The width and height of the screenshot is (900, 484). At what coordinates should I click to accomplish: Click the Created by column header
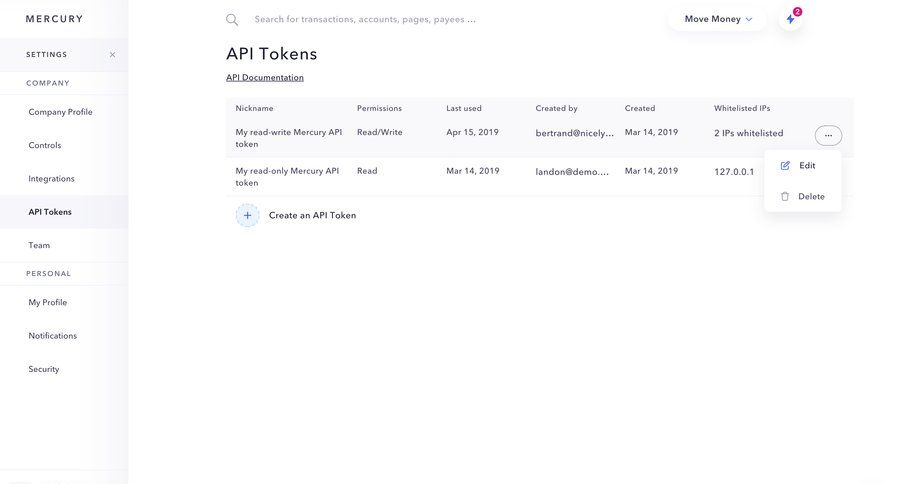pyautogui.click(x=556, y=108)
